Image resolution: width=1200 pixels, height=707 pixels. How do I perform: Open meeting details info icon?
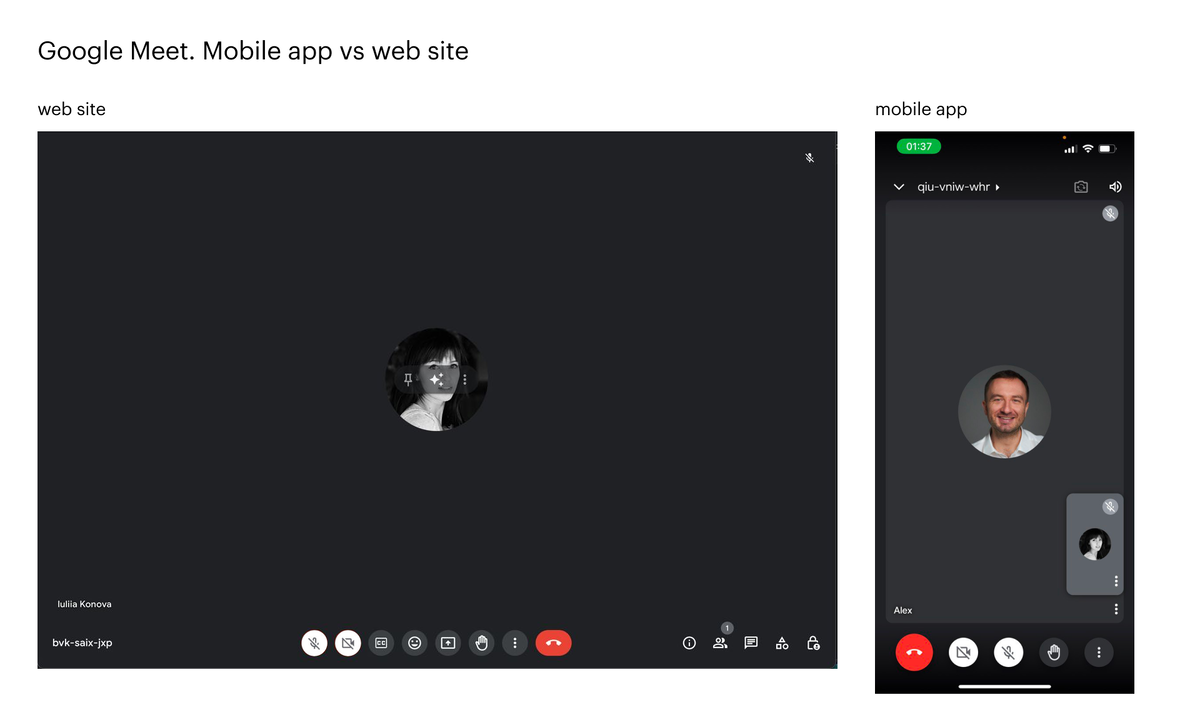689,643
